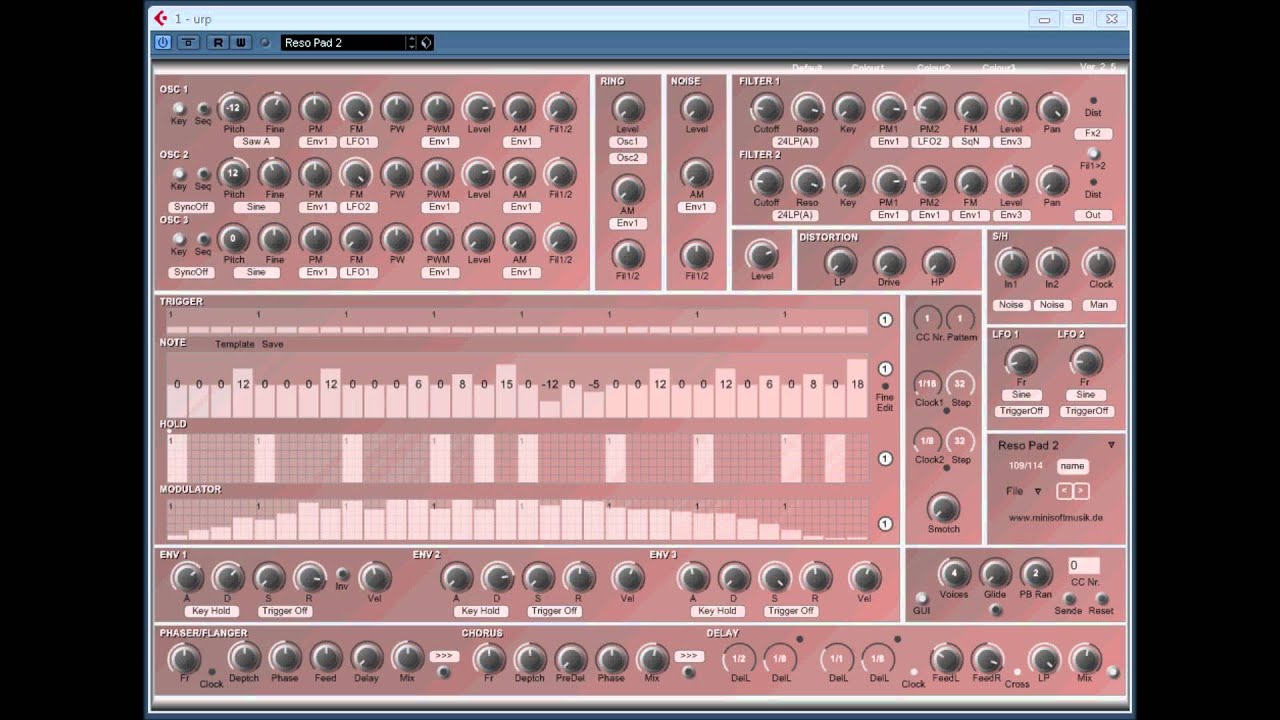Toggle OSC 1 Key switch

tap(179, 109)
